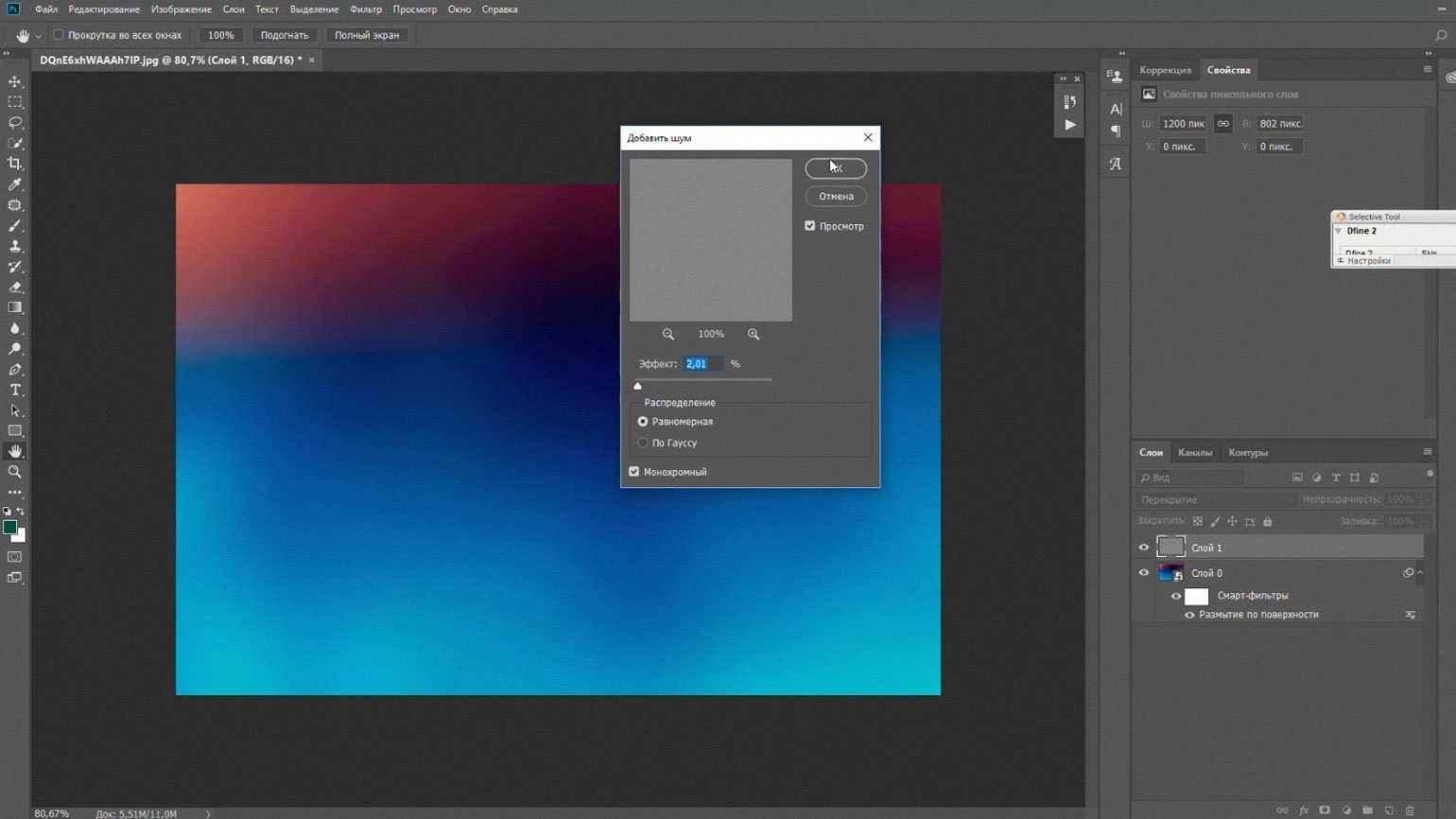Open the Изображение menu
This screenshot has height=819, width=1456.
click(x=182, y=9)
